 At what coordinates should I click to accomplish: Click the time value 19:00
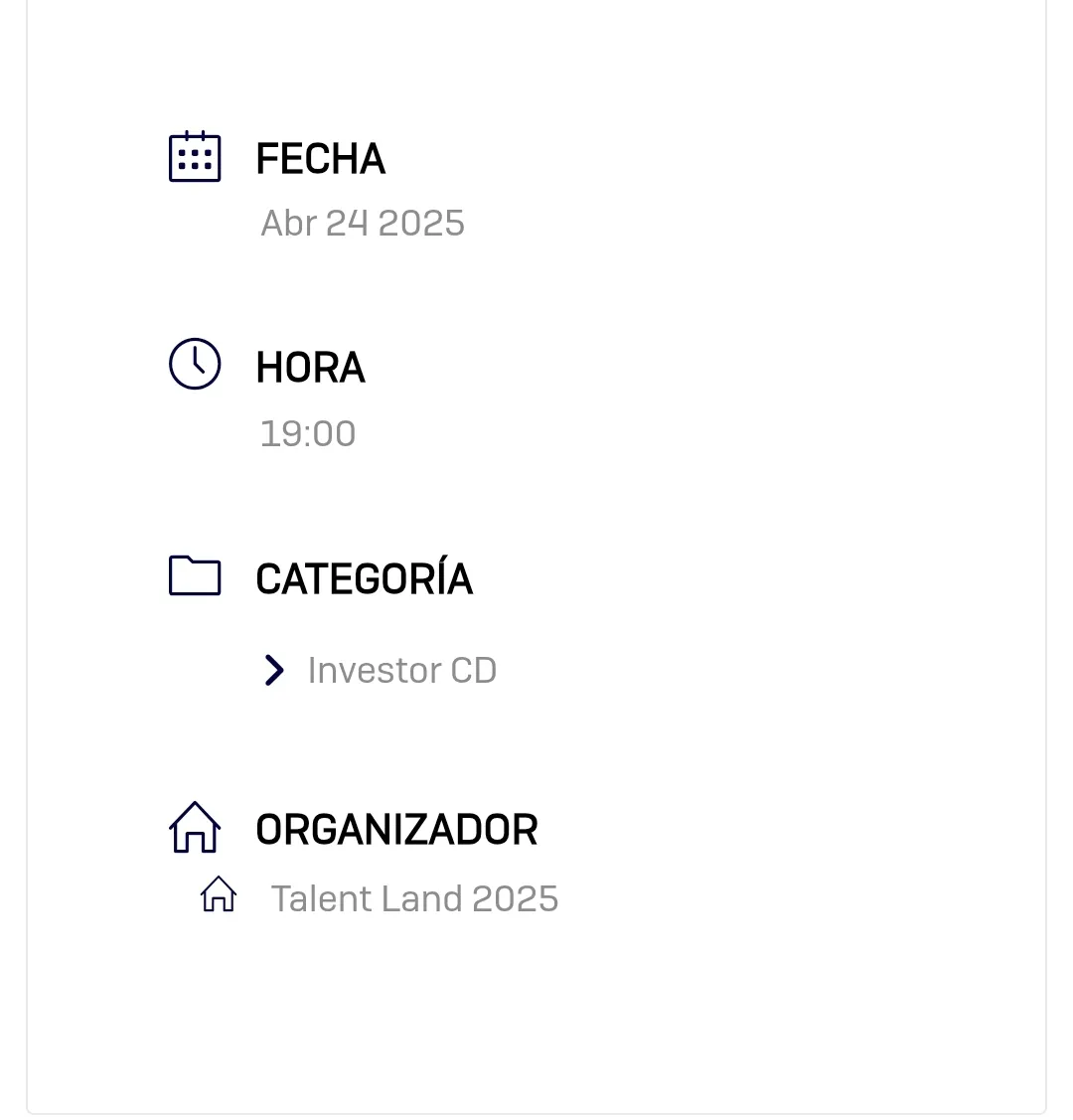308,433
